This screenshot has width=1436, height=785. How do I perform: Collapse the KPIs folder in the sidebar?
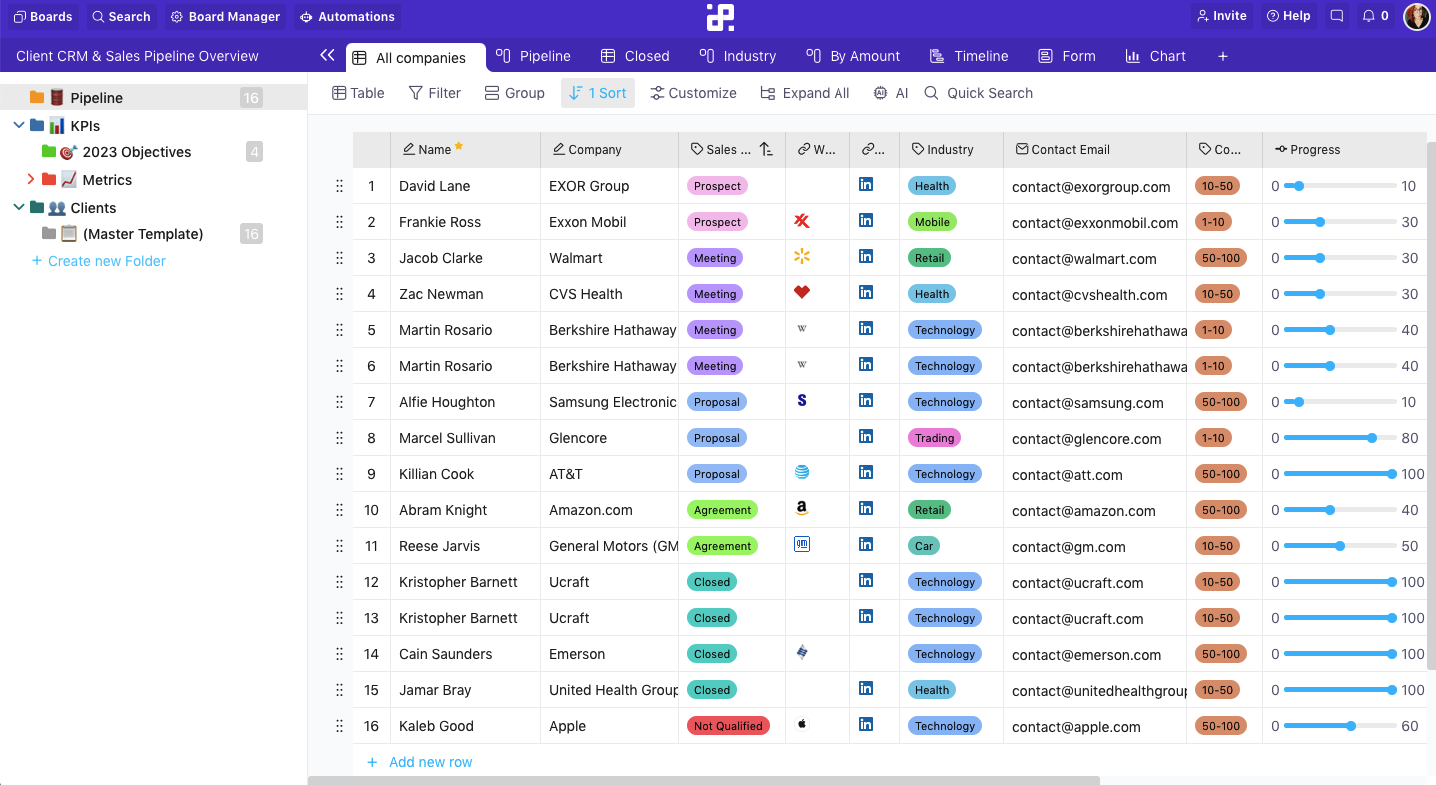click(x=18, y=125)
